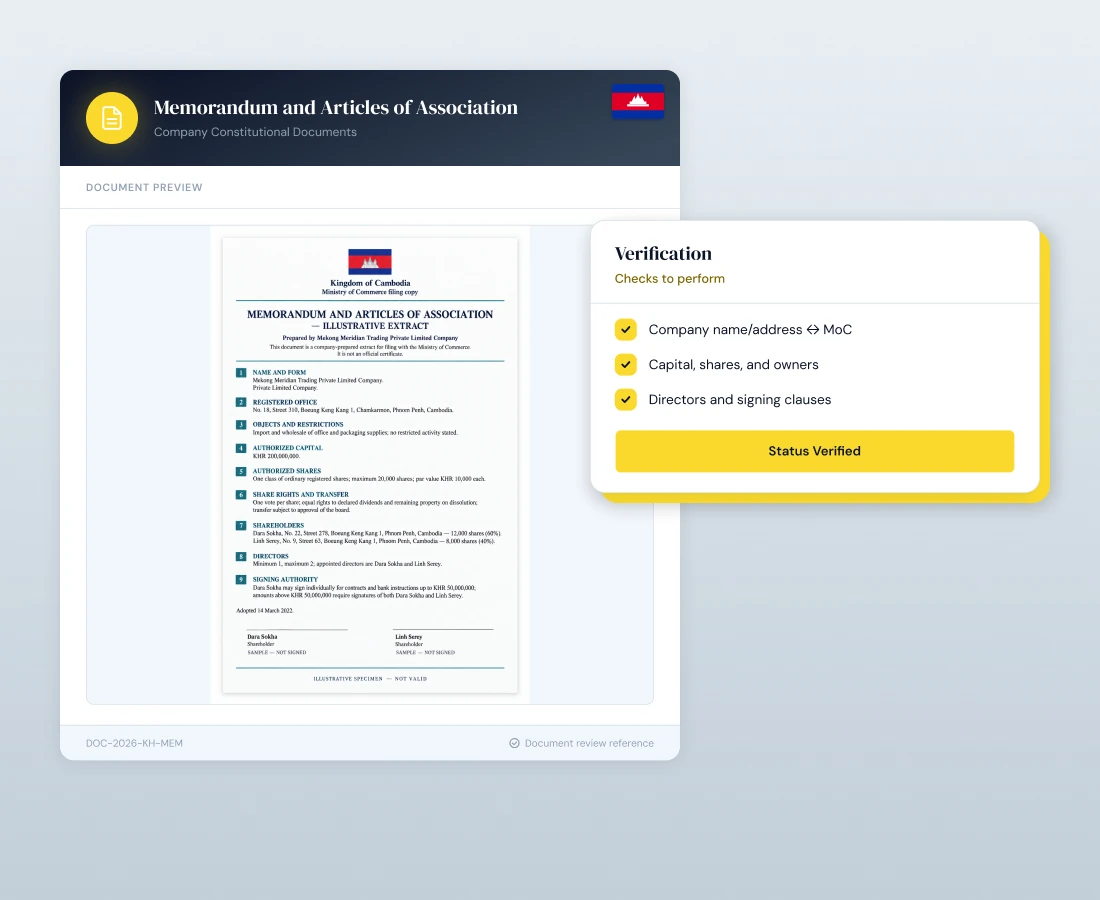The width and height of the screenshot is (1100, 900).
Task: Click the Cambodia flag on document preview
Action: pos(370,262)
